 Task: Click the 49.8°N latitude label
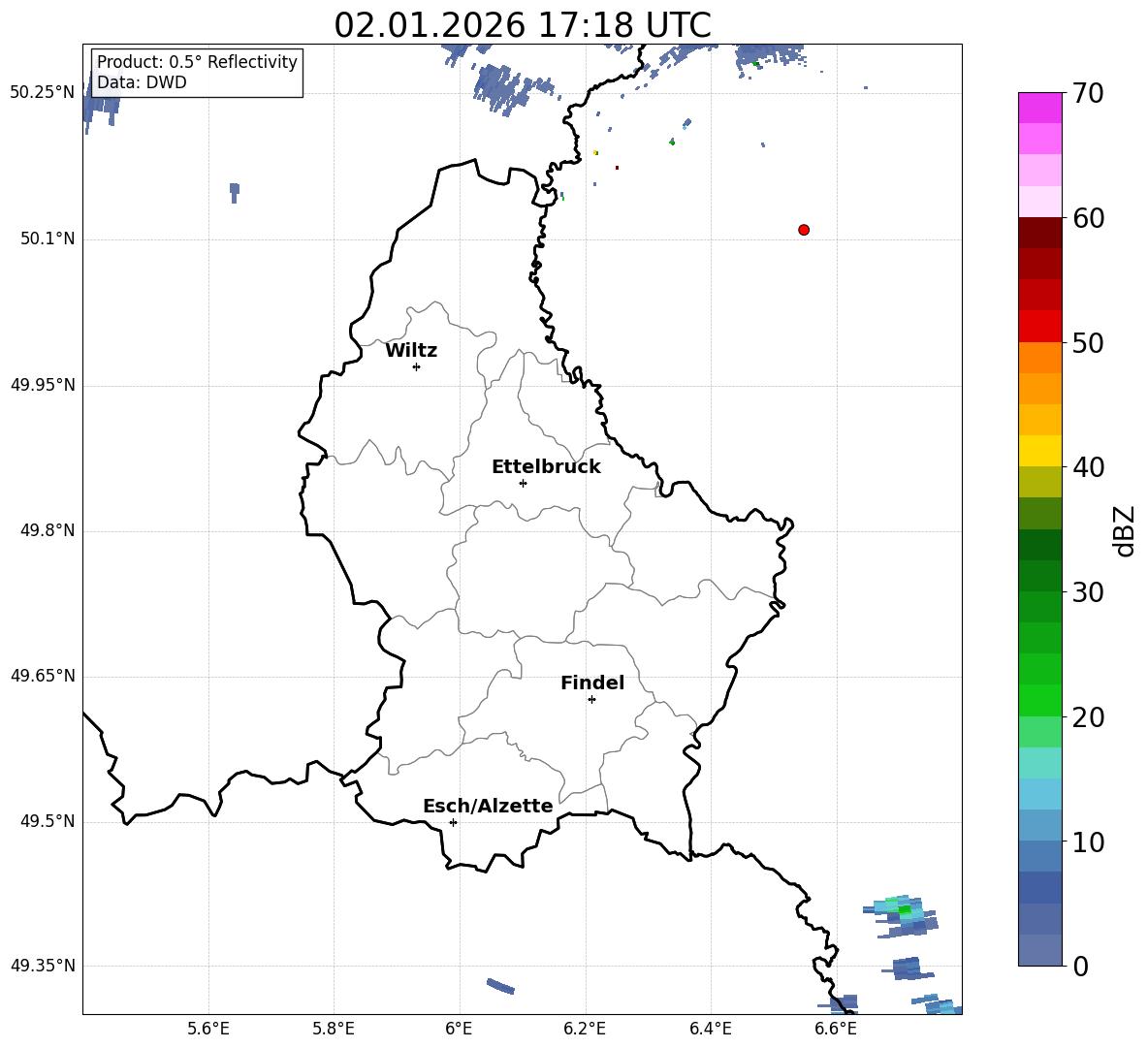pos(48,530)
